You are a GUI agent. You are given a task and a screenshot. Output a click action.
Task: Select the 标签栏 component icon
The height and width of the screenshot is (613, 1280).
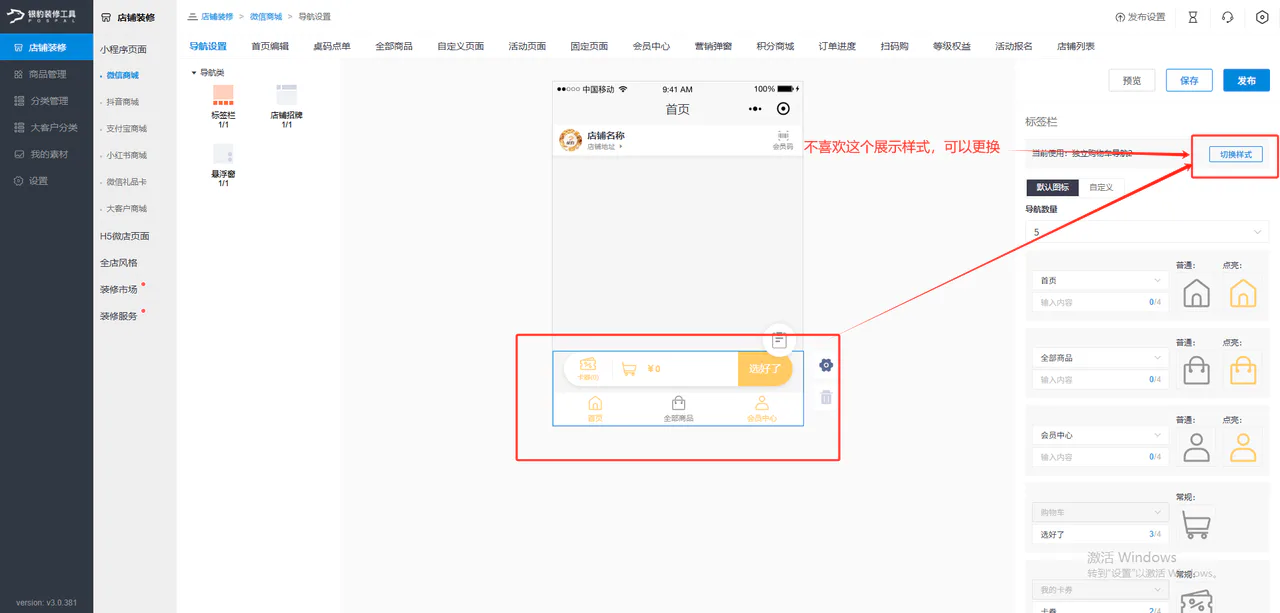tap(223, 95)
